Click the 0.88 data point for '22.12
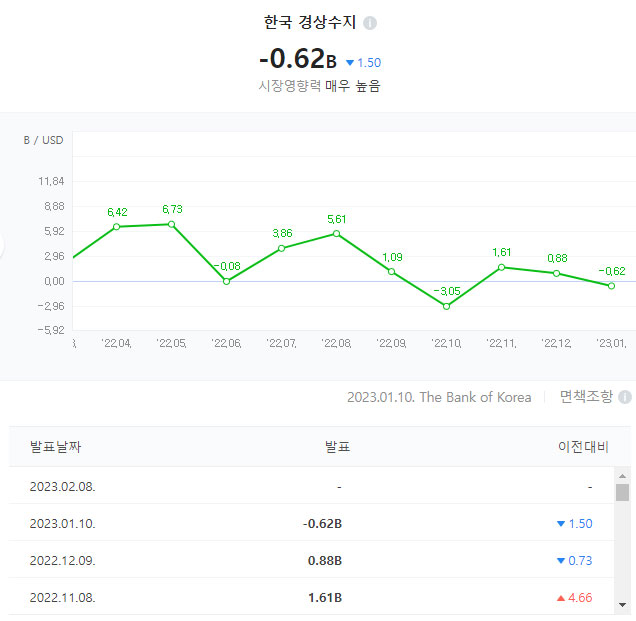Screen dimensions: 636x621 (x=556, y=273)
